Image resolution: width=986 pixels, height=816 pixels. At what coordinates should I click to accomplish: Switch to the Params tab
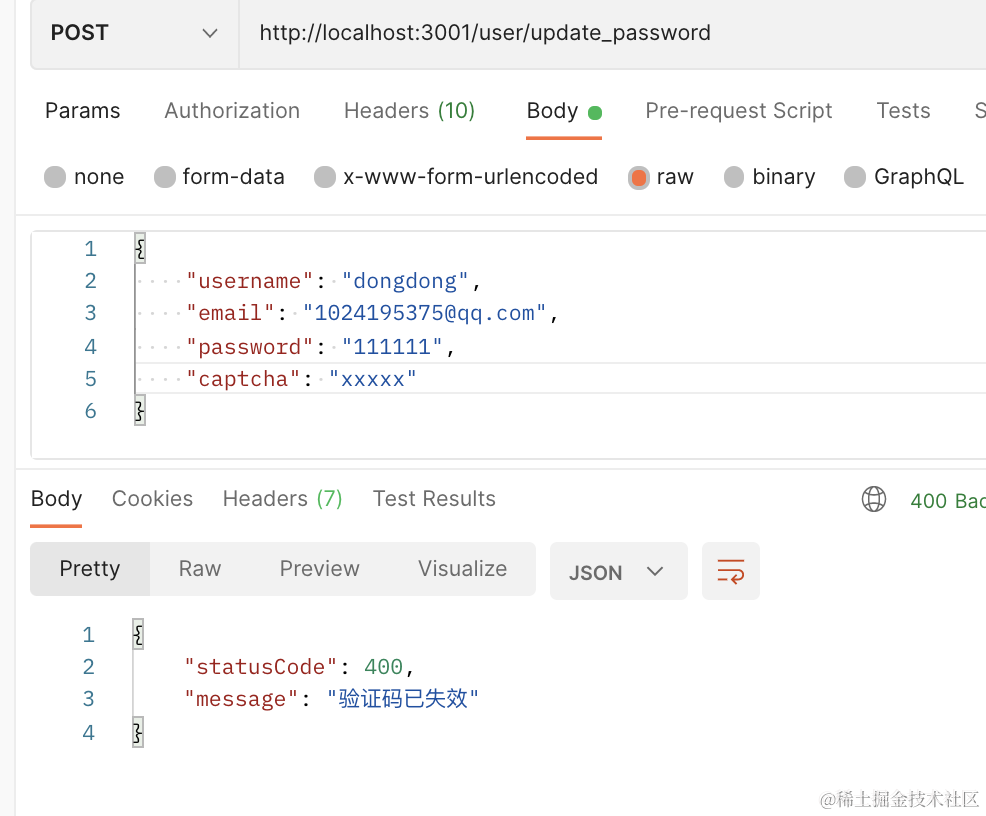point(83,111)
